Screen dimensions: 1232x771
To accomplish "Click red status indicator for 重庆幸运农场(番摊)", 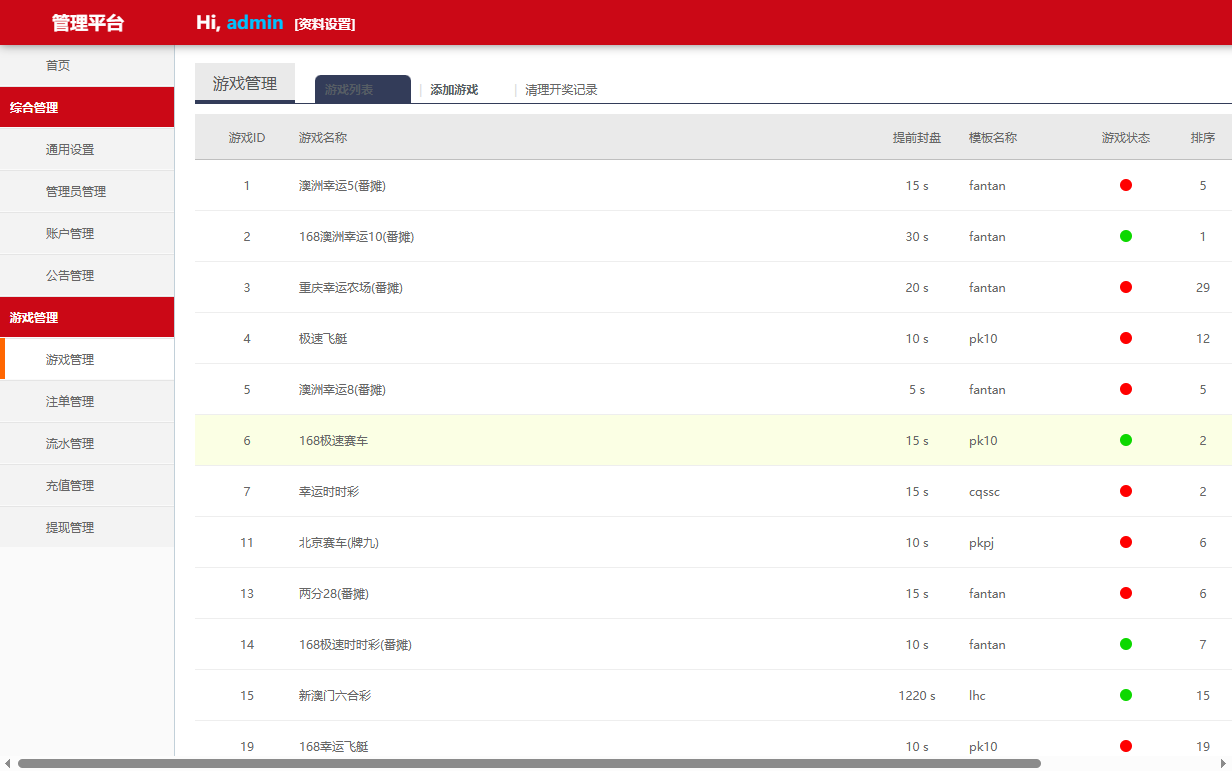I will pos(1126,287).
